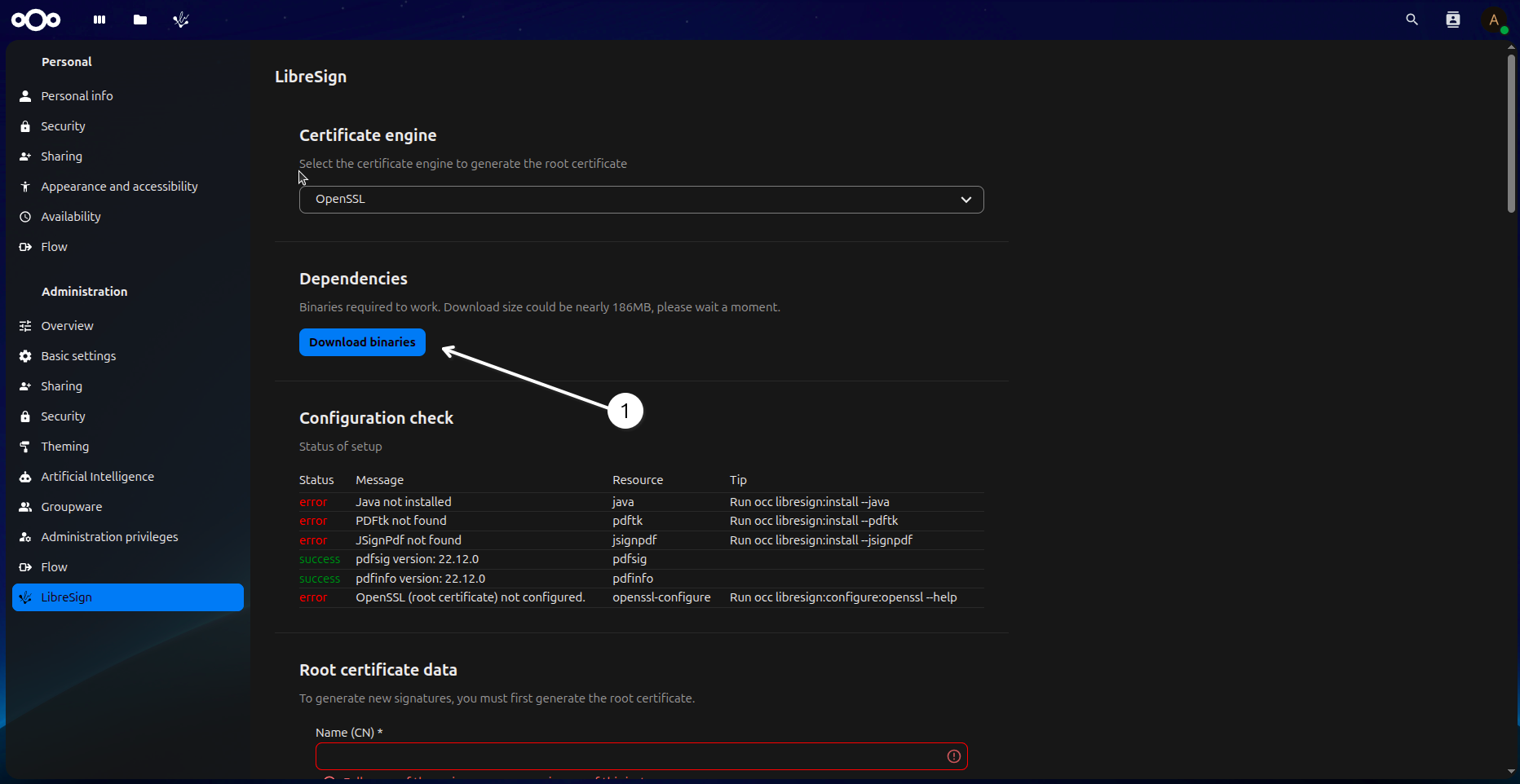This screenshot has height=784, width=1520.
Task: Open the Nextcloud logo home link
Action: coord(36,20)
